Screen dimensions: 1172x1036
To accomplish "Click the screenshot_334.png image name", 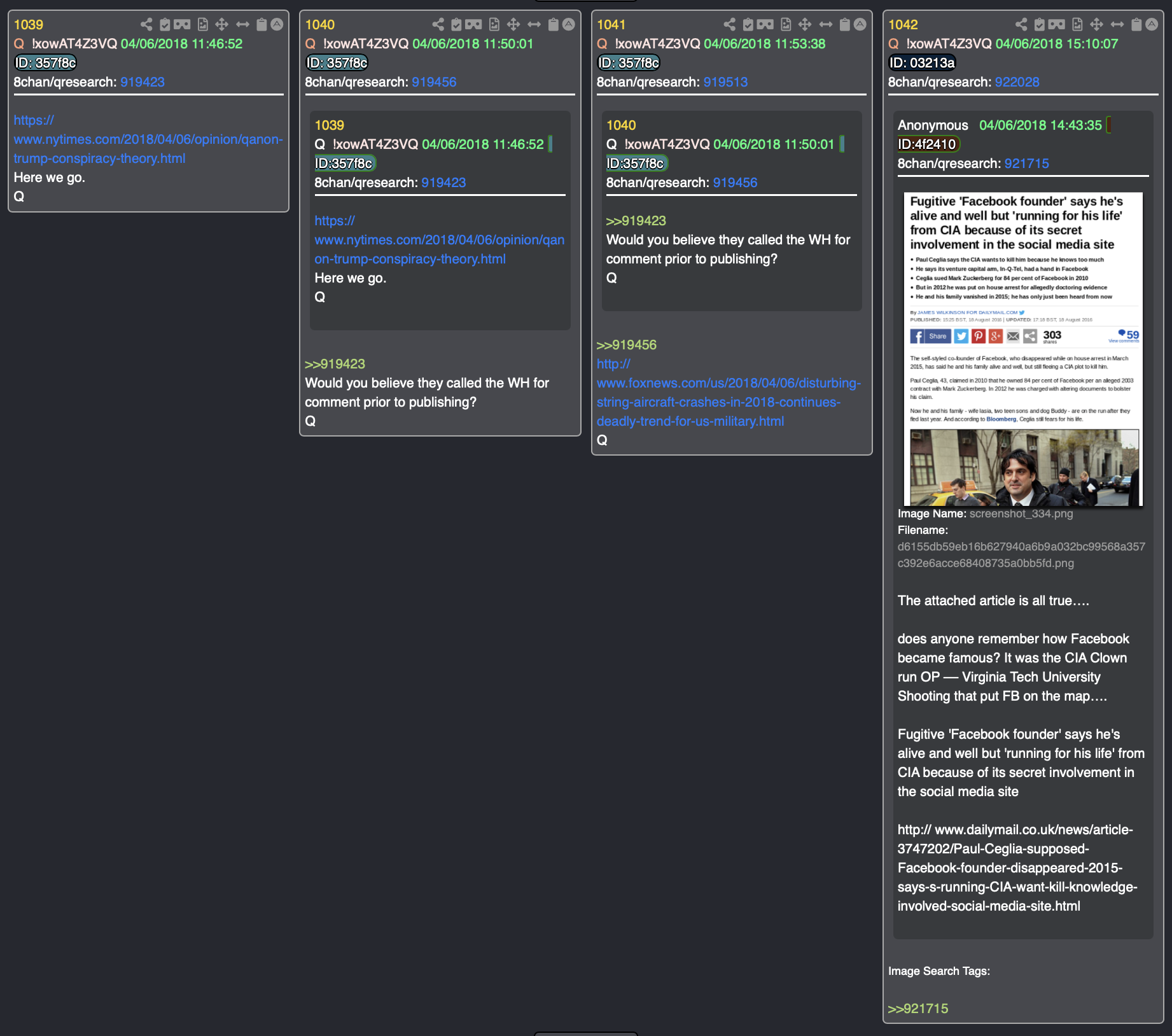I will coord(1021,514).
